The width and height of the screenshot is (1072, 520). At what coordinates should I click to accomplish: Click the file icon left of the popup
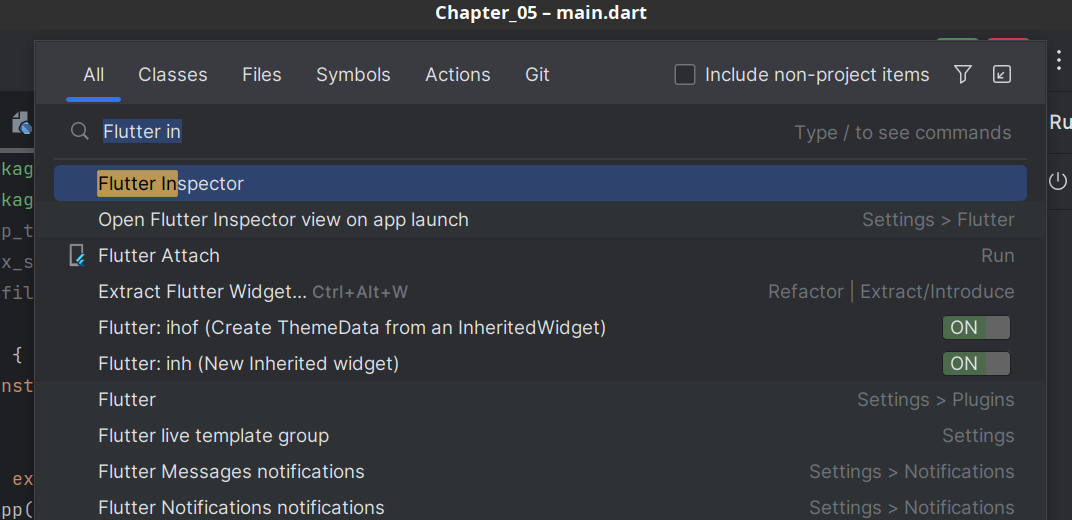point(23,123)
